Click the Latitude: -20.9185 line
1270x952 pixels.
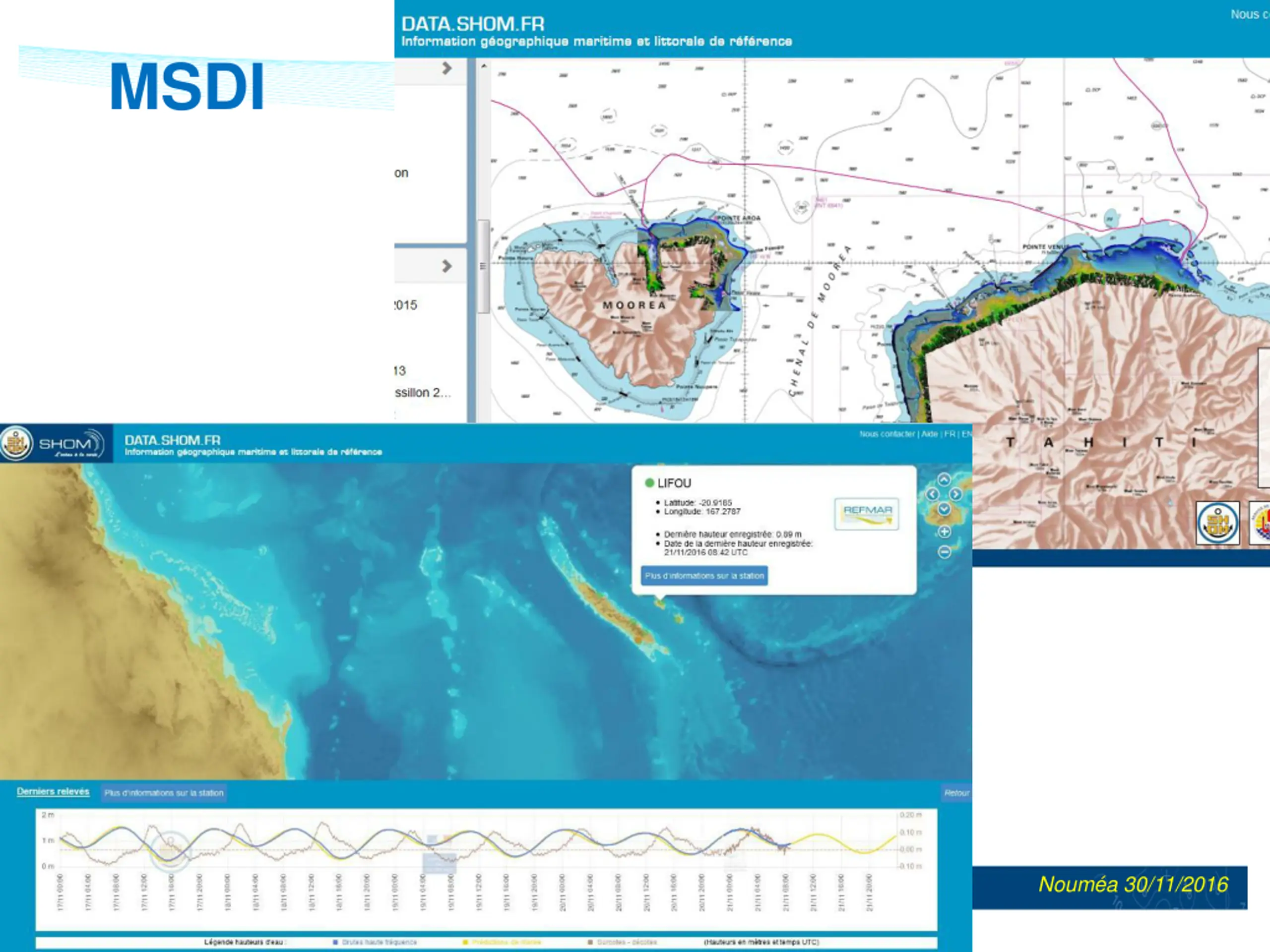click(x=698, y=502)
